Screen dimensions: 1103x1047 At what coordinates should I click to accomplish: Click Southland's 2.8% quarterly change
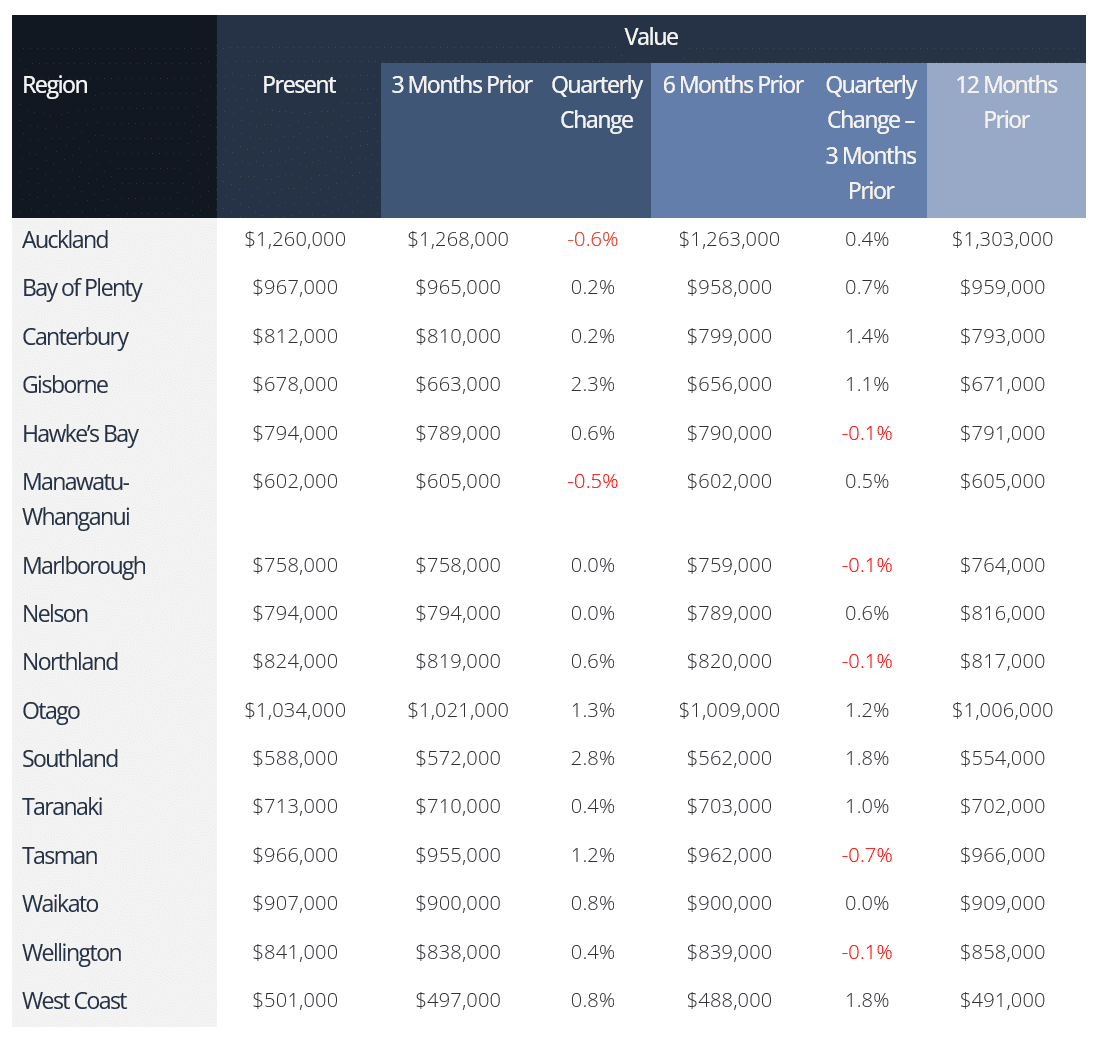592,759
